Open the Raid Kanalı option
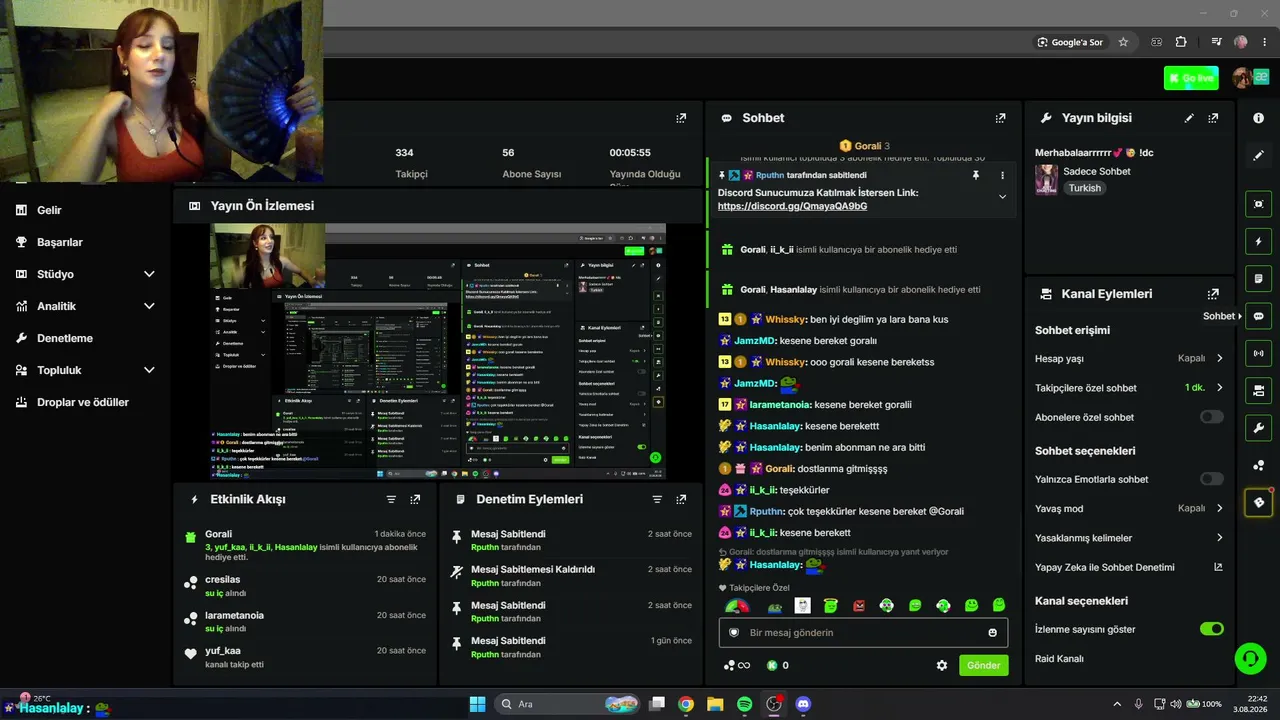 click(x=1059, y=659)
